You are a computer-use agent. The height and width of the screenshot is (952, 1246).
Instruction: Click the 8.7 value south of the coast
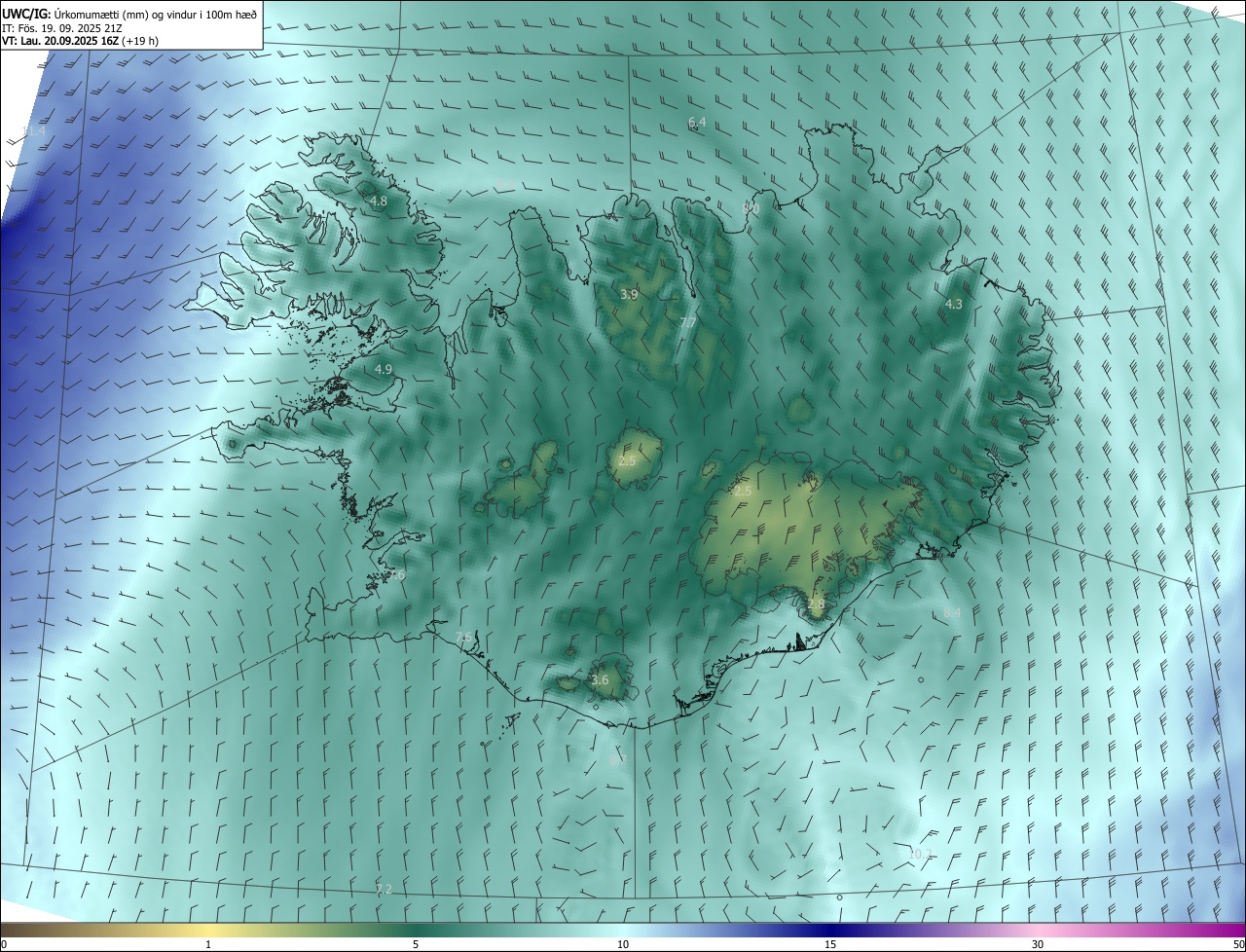pyautogui.click(x=617, y=758)
